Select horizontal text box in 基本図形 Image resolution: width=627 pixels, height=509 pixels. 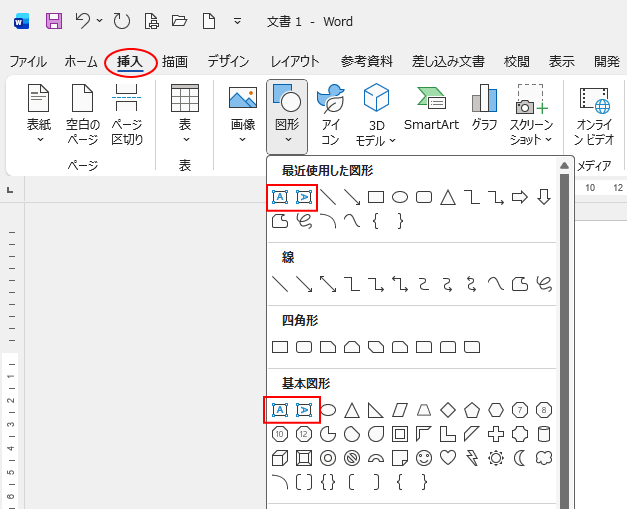280,410
